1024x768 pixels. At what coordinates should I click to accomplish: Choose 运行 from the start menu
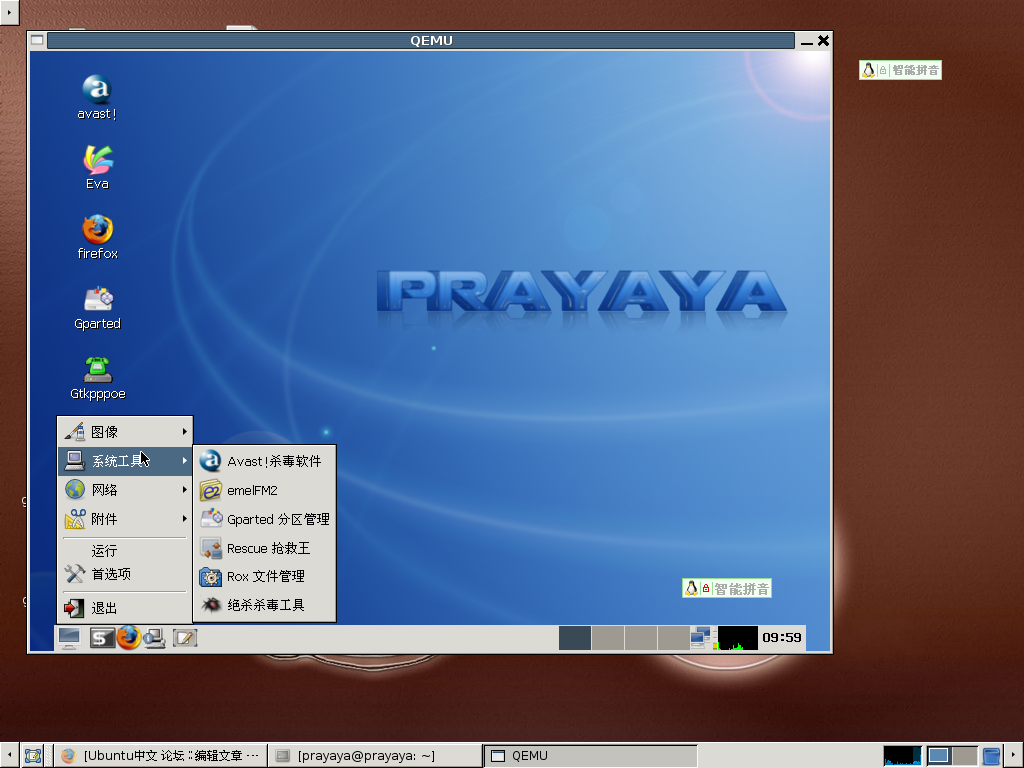click(x=125, y=551)
